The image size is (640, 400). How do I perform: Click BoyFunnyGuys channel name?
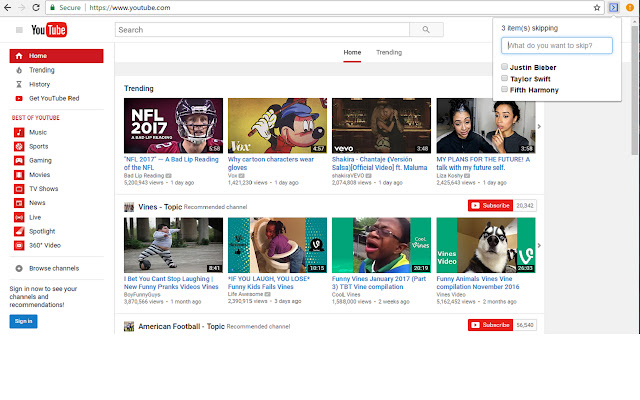point(142,294)
